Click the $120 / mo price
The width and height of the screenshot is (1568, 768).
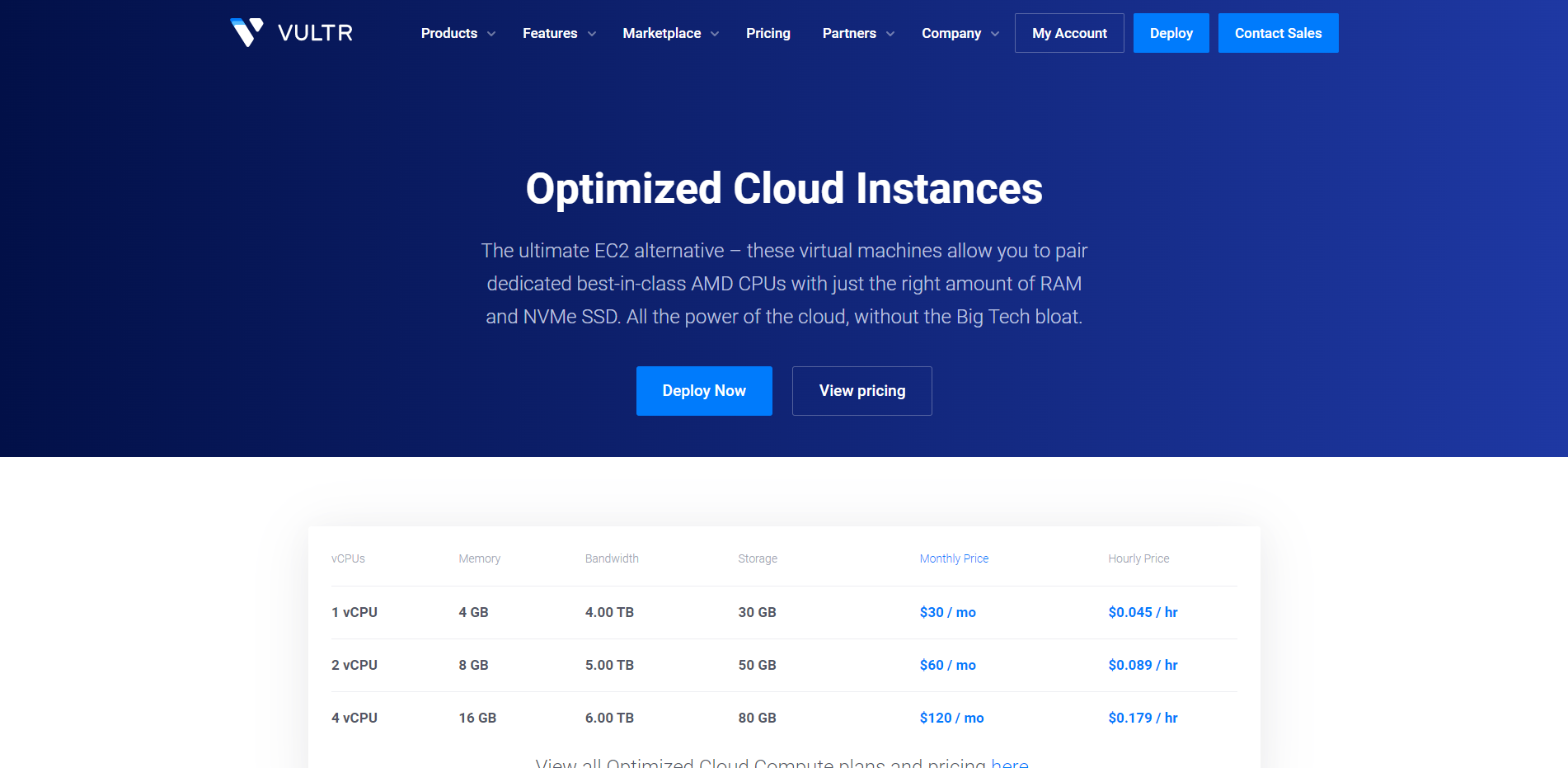(x=952, y=718)
